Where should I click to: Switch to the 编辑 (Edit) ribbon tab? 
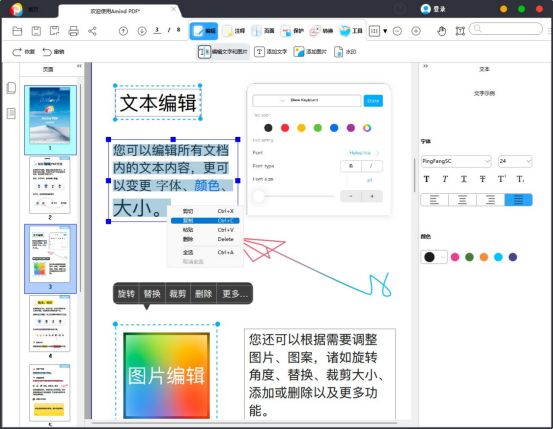point(204,31)
